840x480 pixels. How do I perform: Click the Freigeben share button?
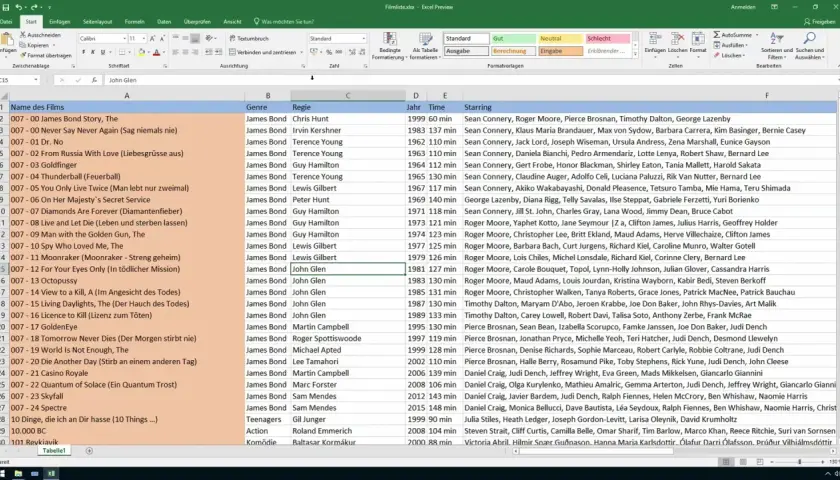(820, 22)
